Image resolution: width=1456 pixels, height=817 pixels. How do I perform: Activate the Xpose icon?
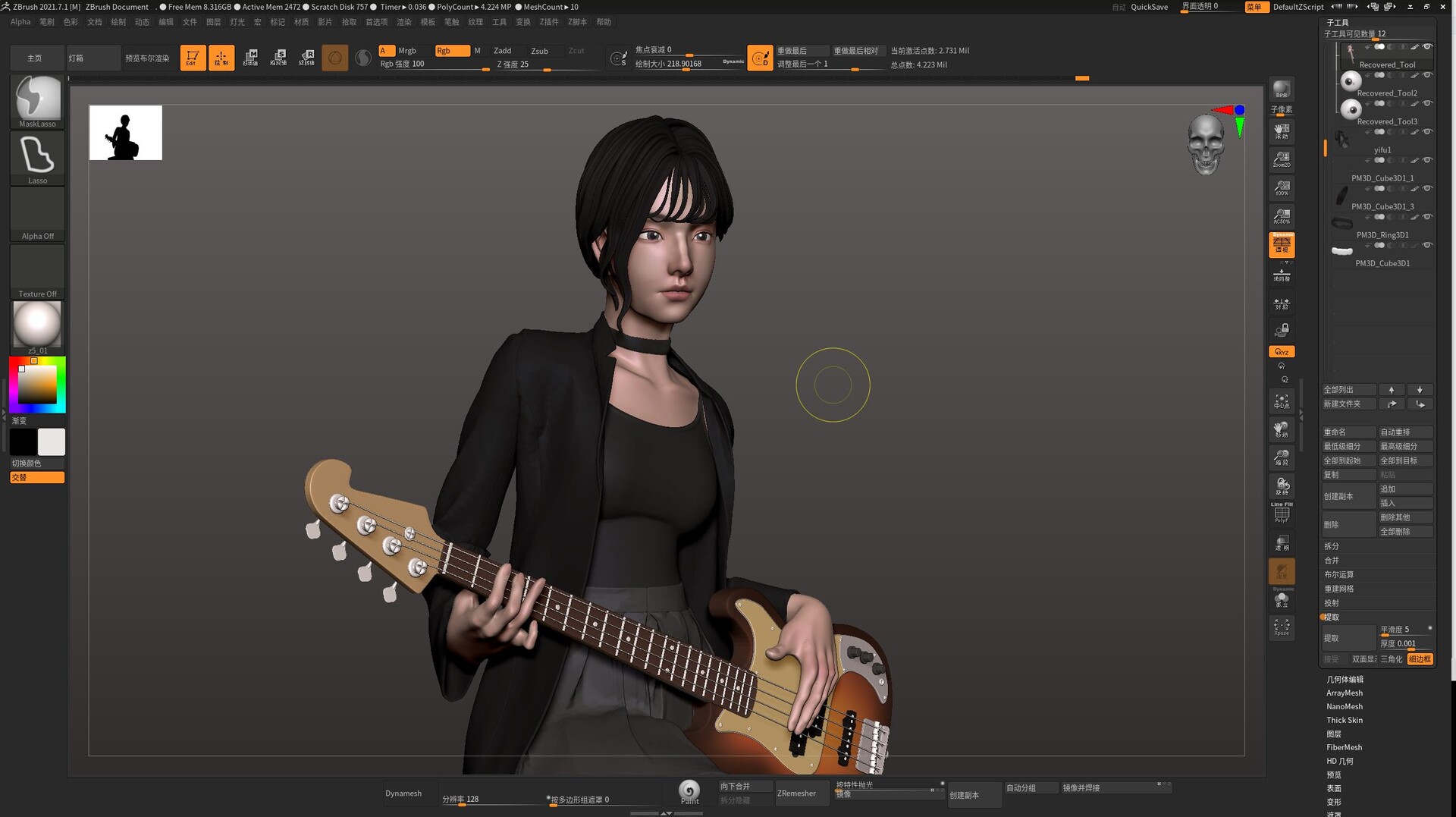1282,628
